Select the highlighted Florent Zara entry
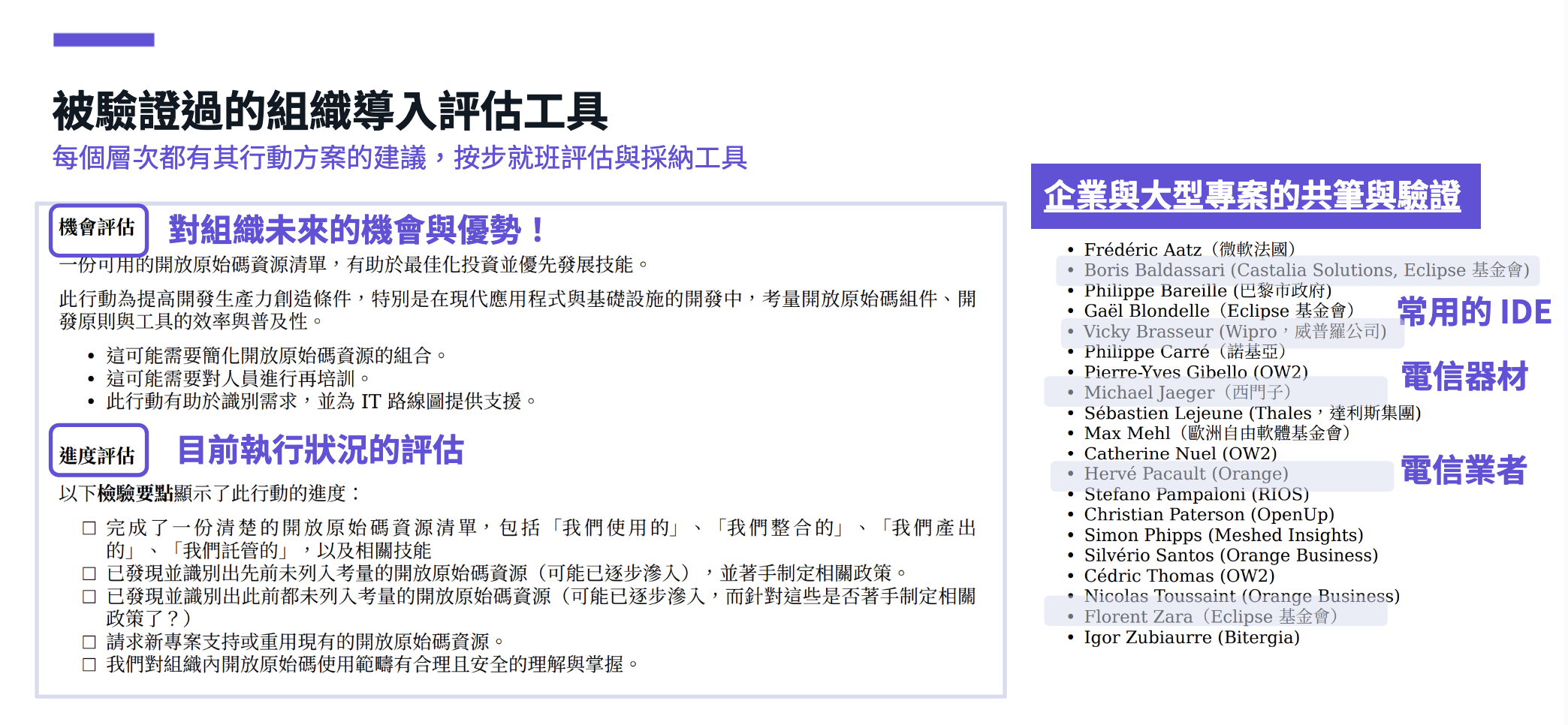 click(1210, 617)
